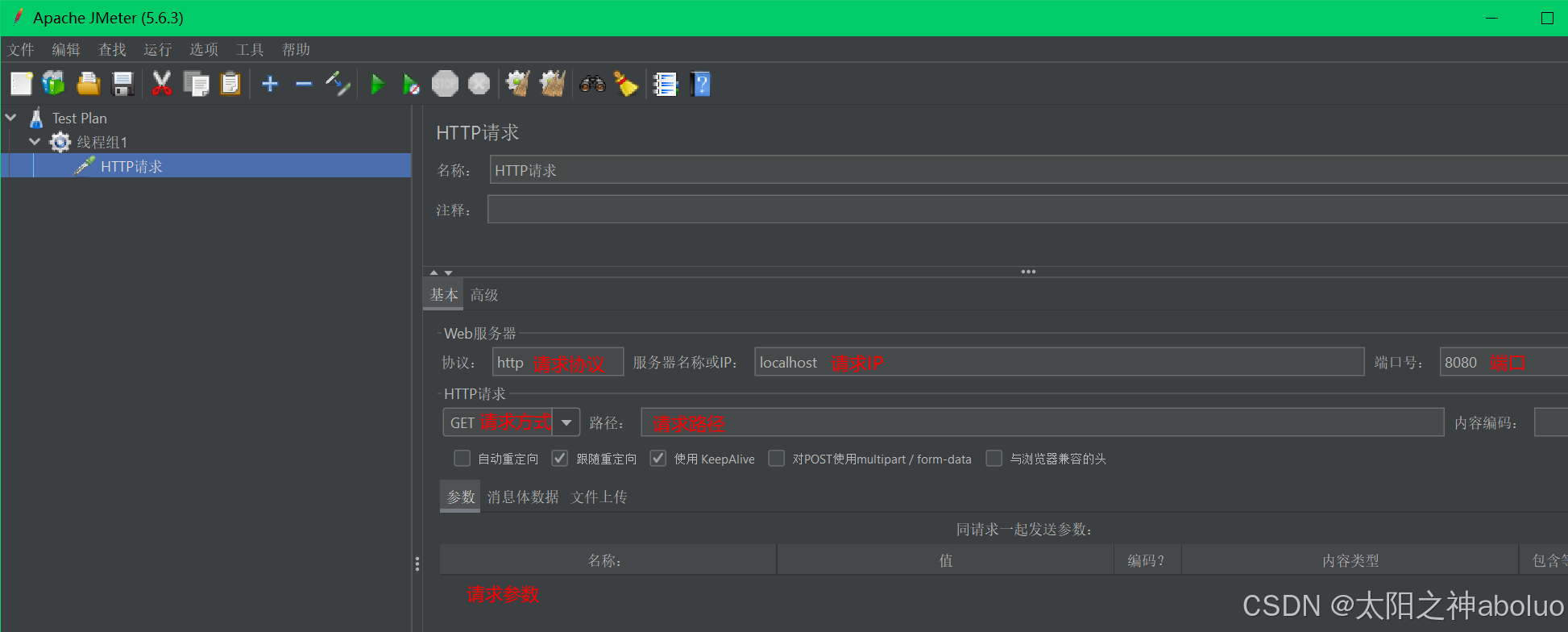
Task: Click the 路径 path input field
Action: [x=1042, y=422]
